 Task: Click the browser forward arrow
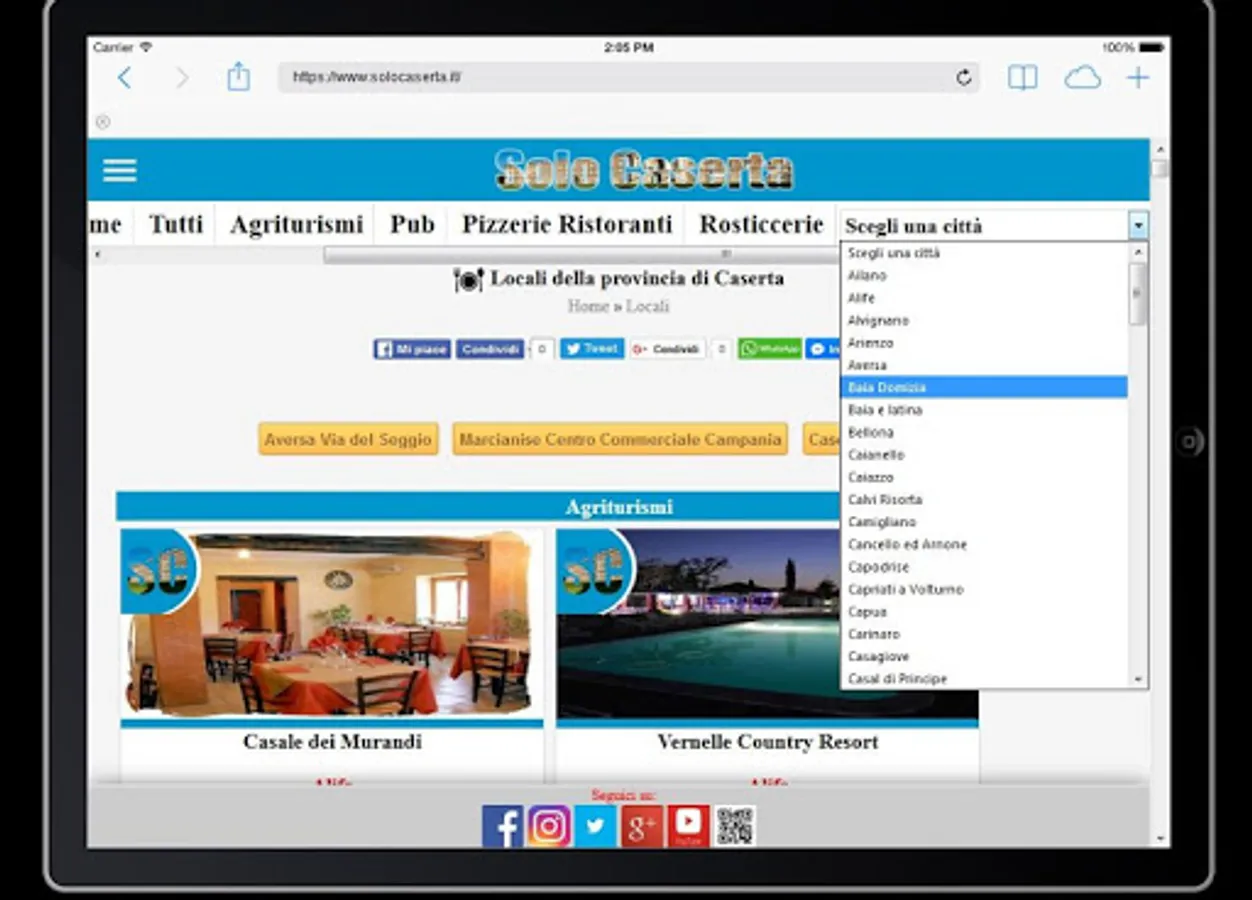coord(181,78)
